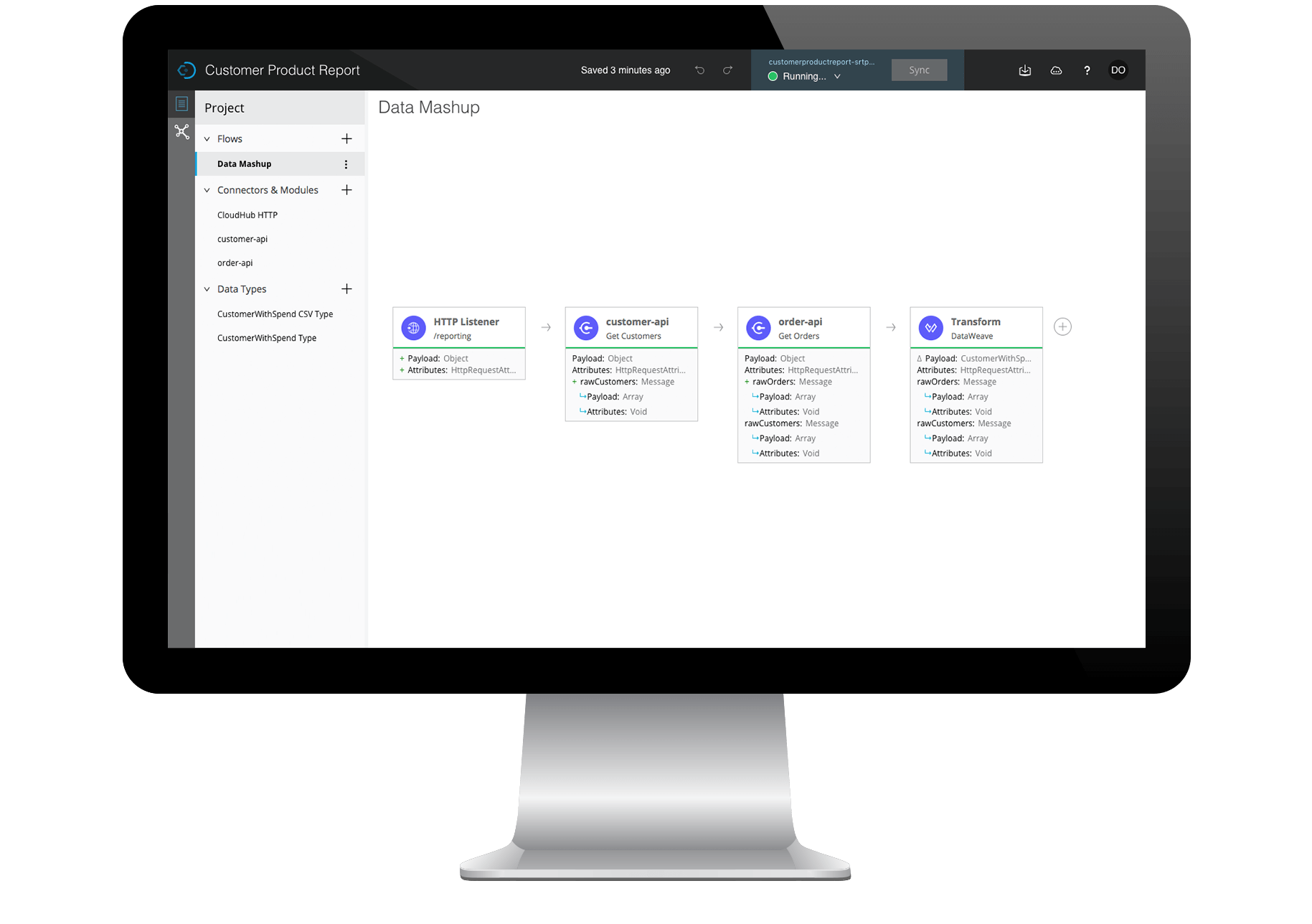Expand Payload plus in HTTP Listener card
Viewport: 1312px width, 924px height.
click(x=402, y=359)
